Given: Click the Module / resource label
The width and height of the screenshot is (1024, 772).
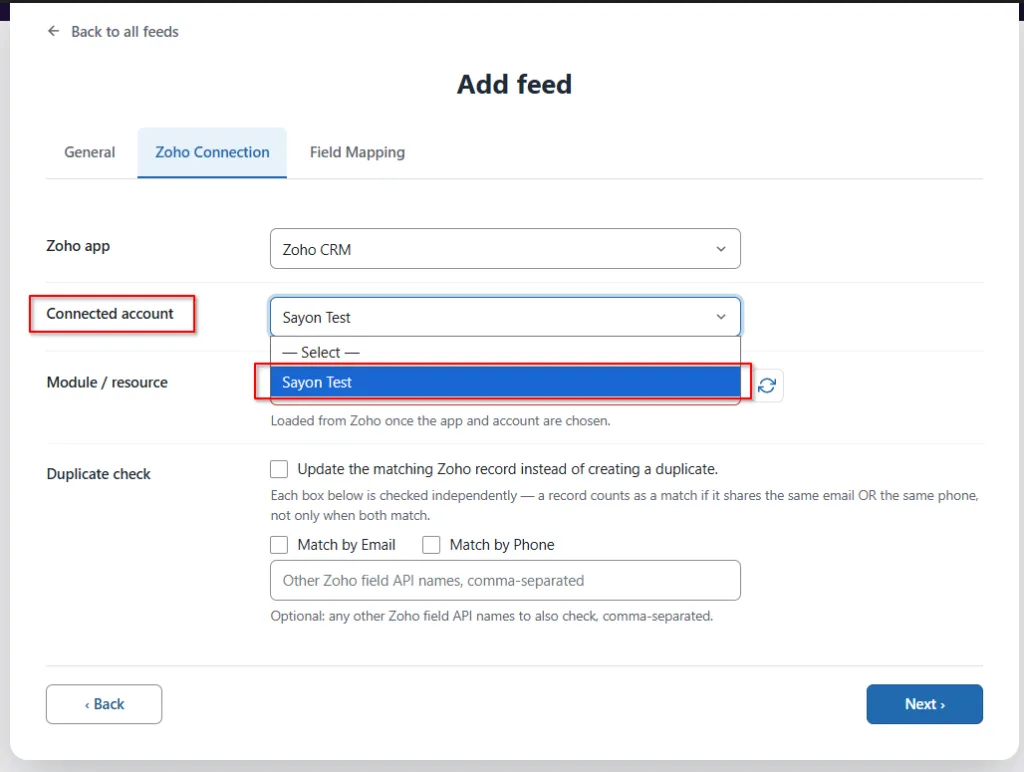Looking at the screenshot, I should (x=107, y=382).
